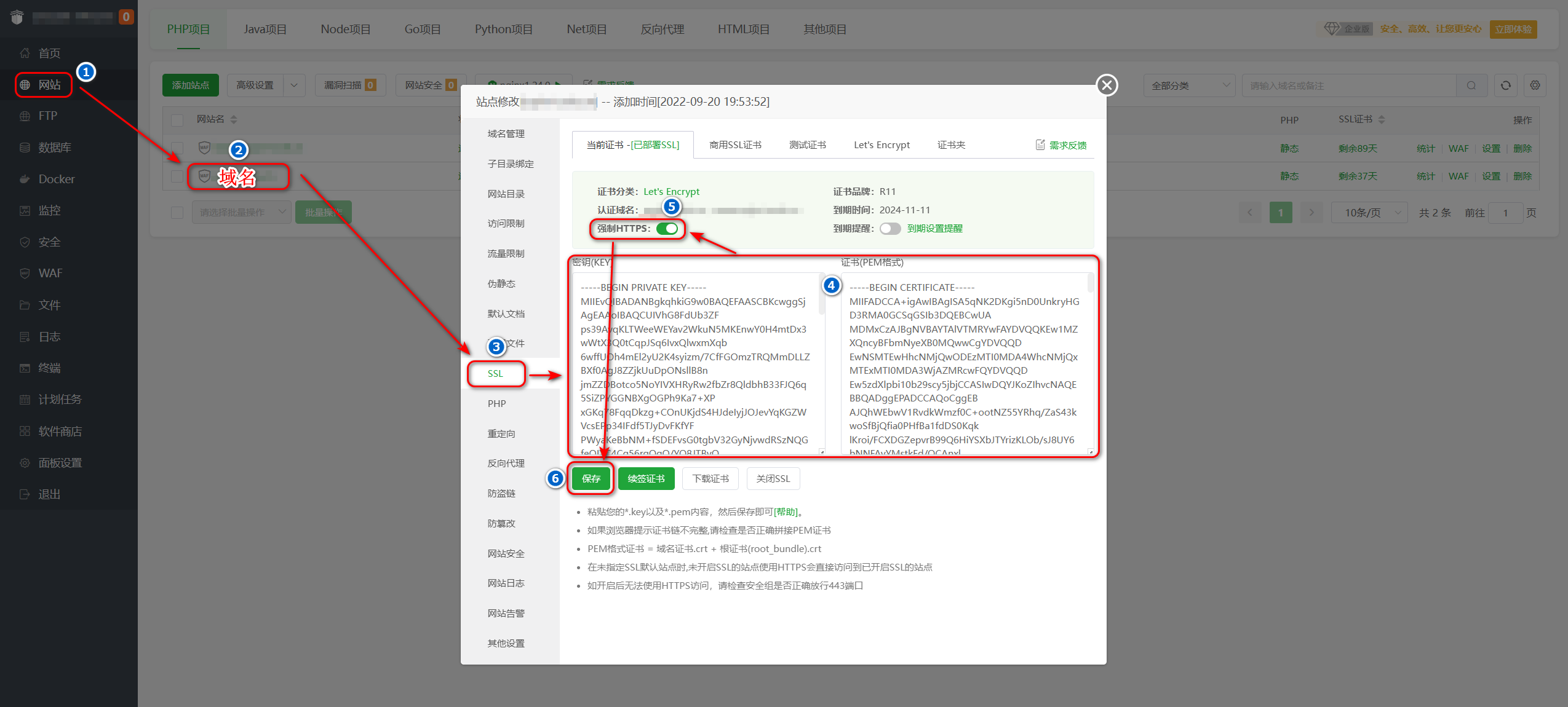Click the search magnifier icon
Screen dimensions: 1568x707
(1471, 85)
